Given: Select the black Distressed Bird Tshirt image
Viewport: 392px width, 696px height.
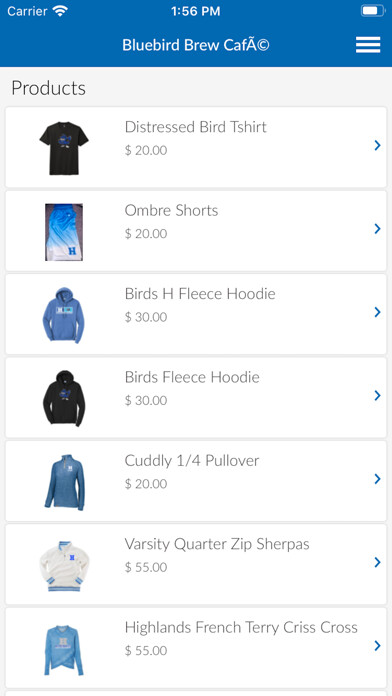Looking at the screenshot, I should tap(64, 148).
